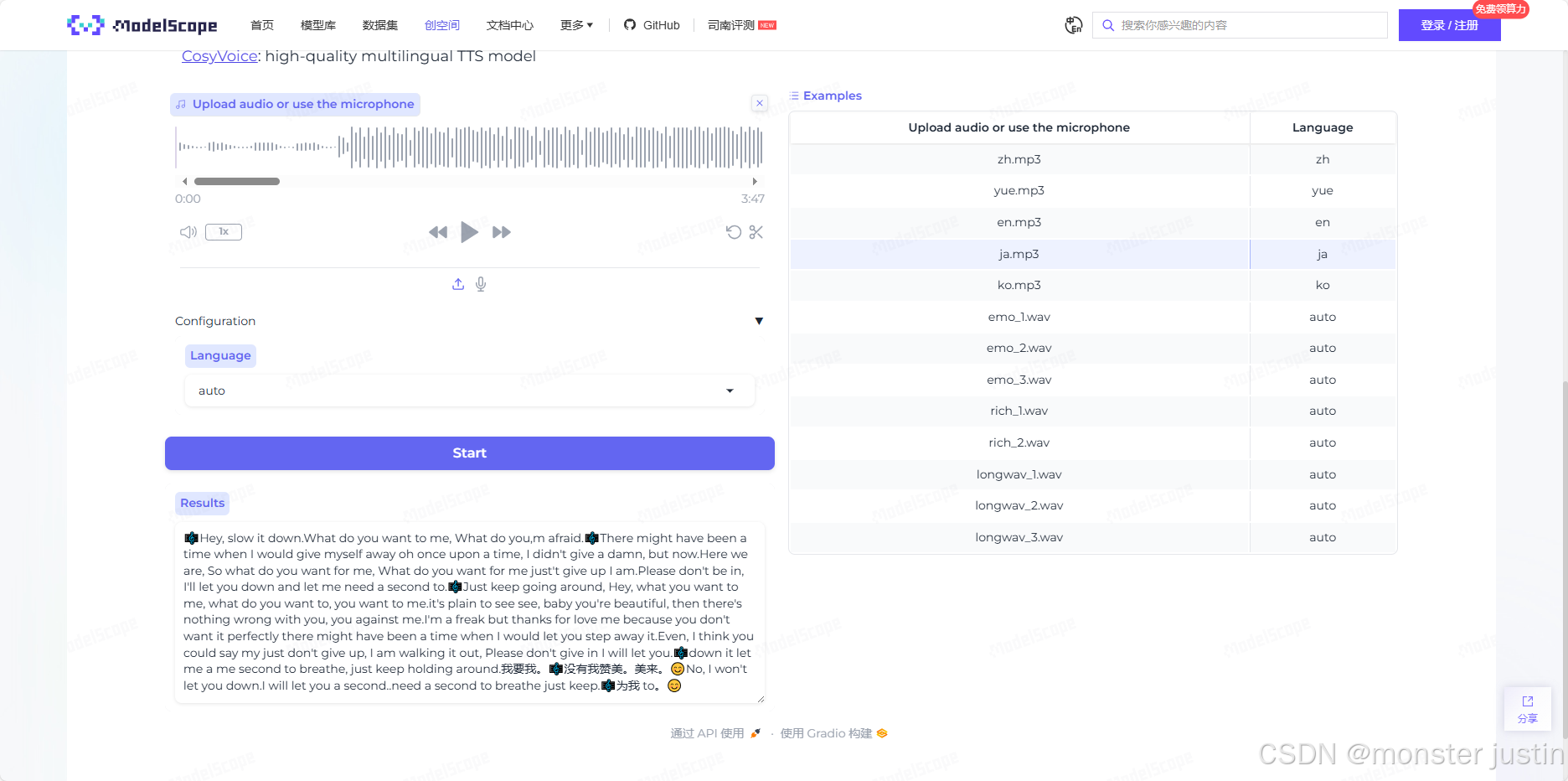Open the 更多 navigation dropdown
Viewport: 1568px width, 781px height.
pyautogui.click(x=575, y=25)
